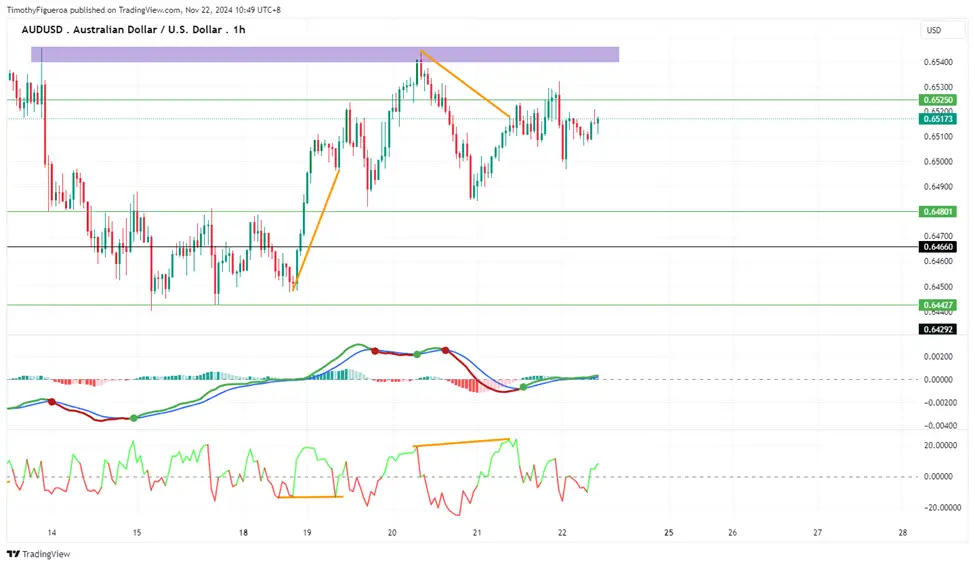
Task: Click the AUDUSD chart title
Action: [133, 29]
